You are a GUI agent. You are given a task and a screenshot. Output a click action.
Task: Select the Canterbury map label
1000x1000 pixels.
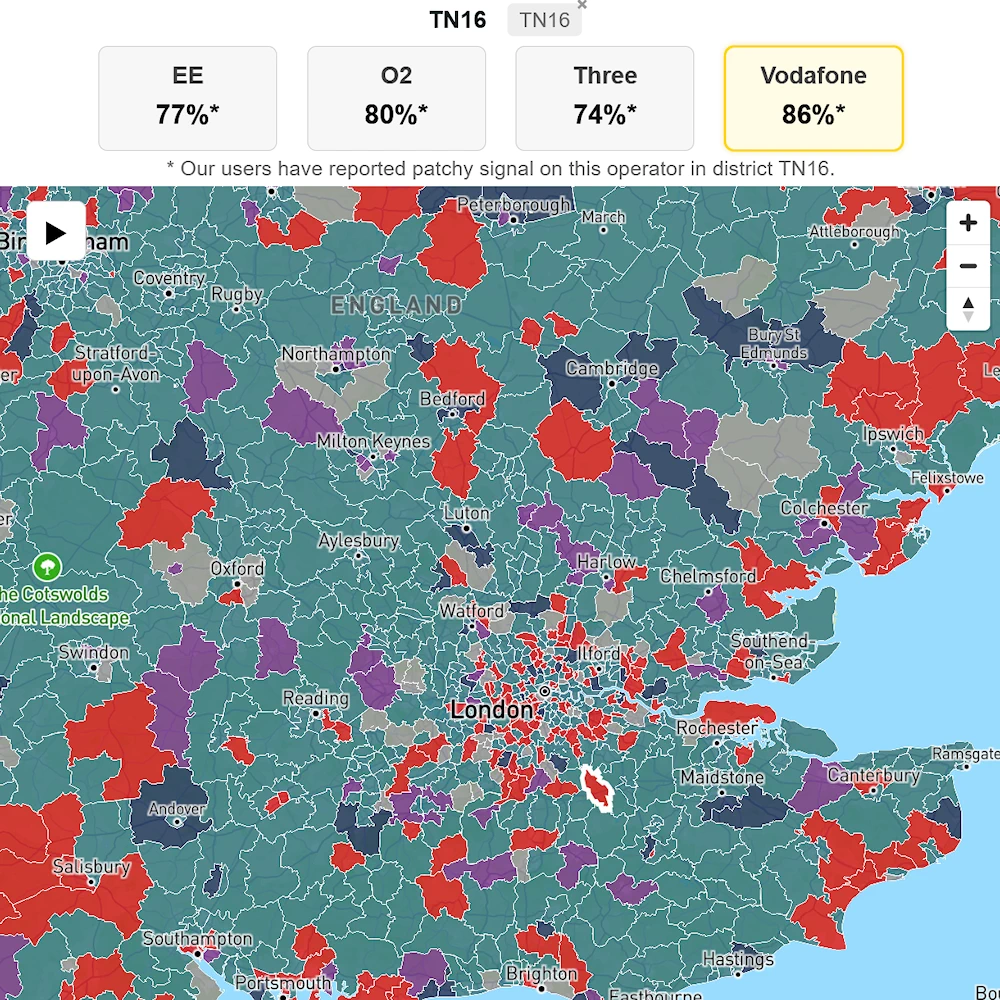874,775
